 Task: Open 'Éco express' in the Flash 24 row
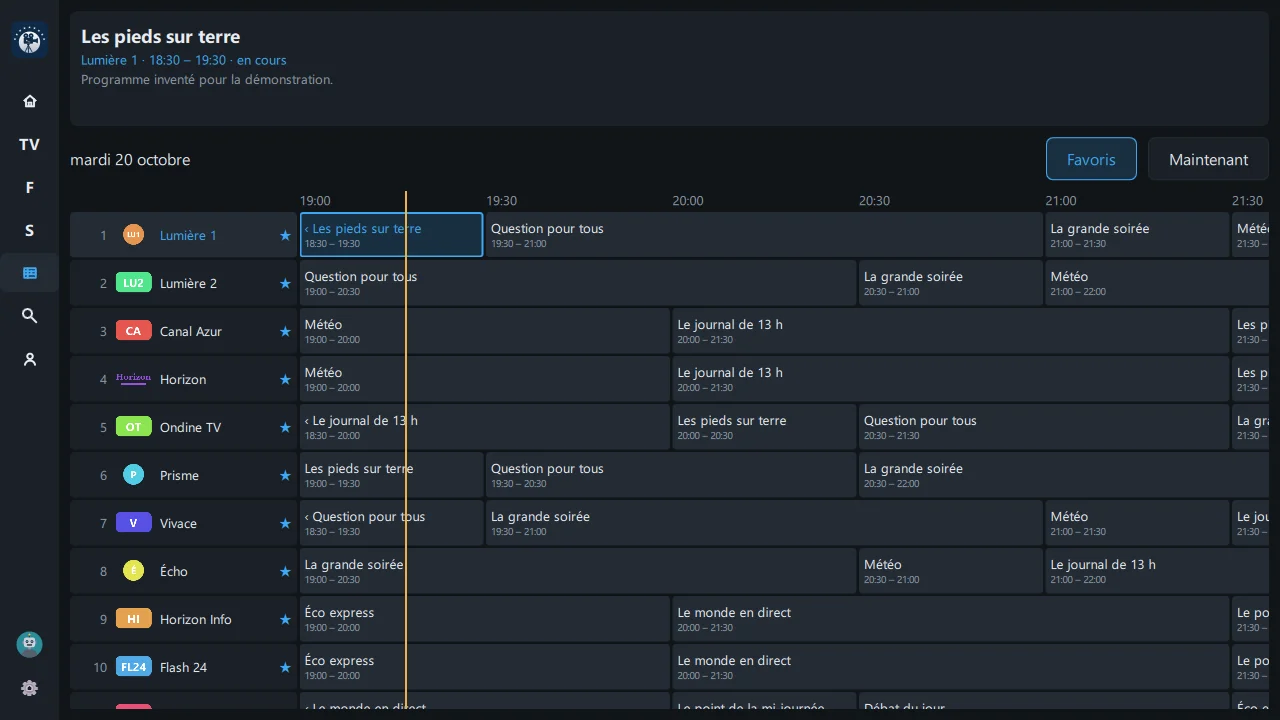(x=485, y=667)
